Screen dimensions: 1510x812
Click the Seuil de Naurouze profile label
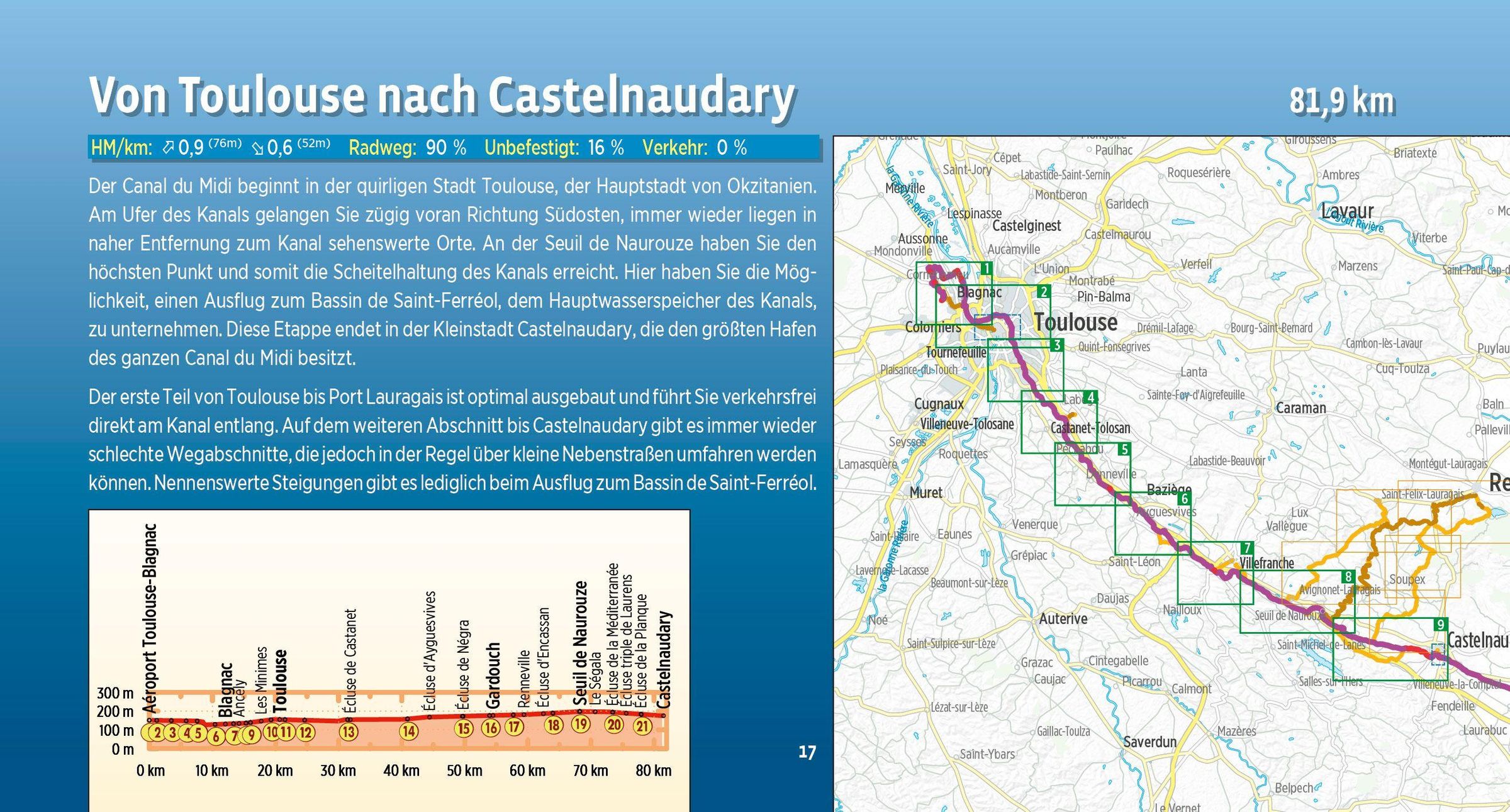pos(580,642)
